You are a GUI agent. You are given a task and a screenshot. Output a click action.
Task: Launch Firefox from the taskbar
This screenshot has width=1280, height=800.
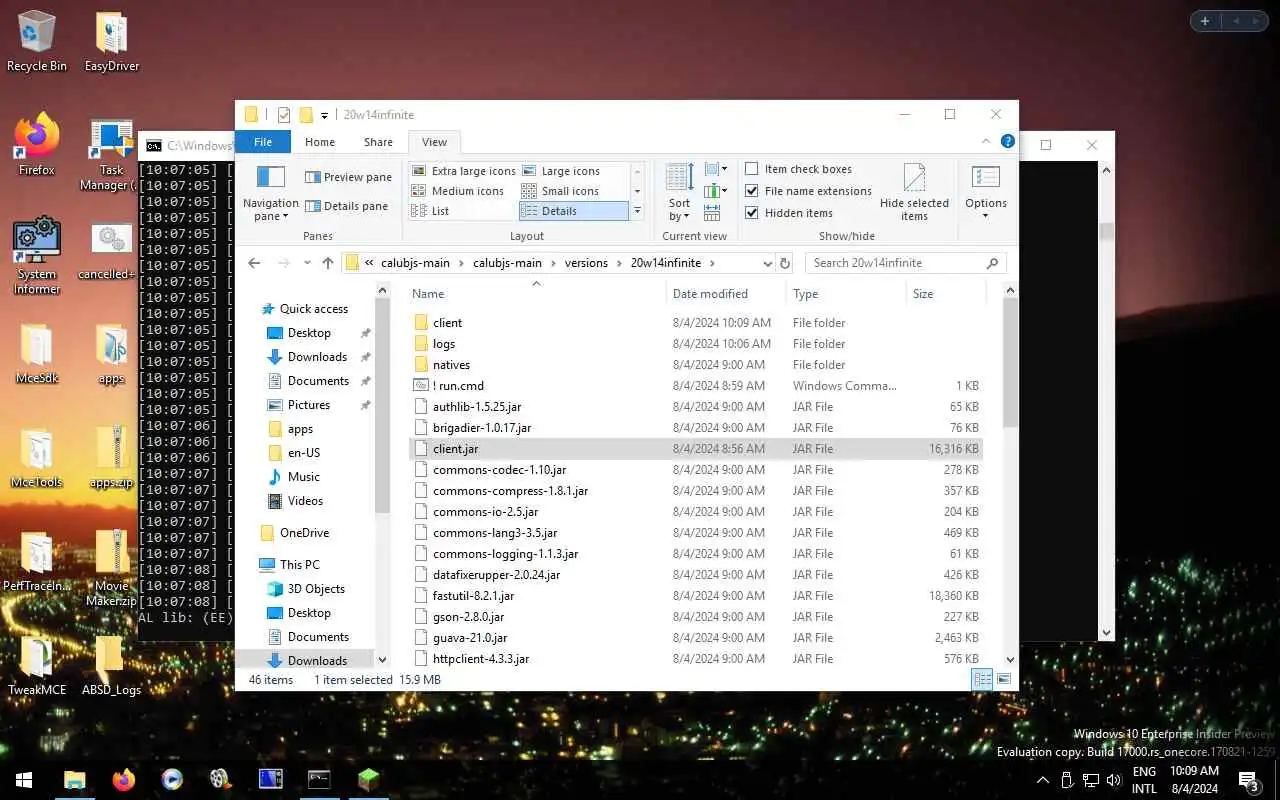[x=124, y=780]
